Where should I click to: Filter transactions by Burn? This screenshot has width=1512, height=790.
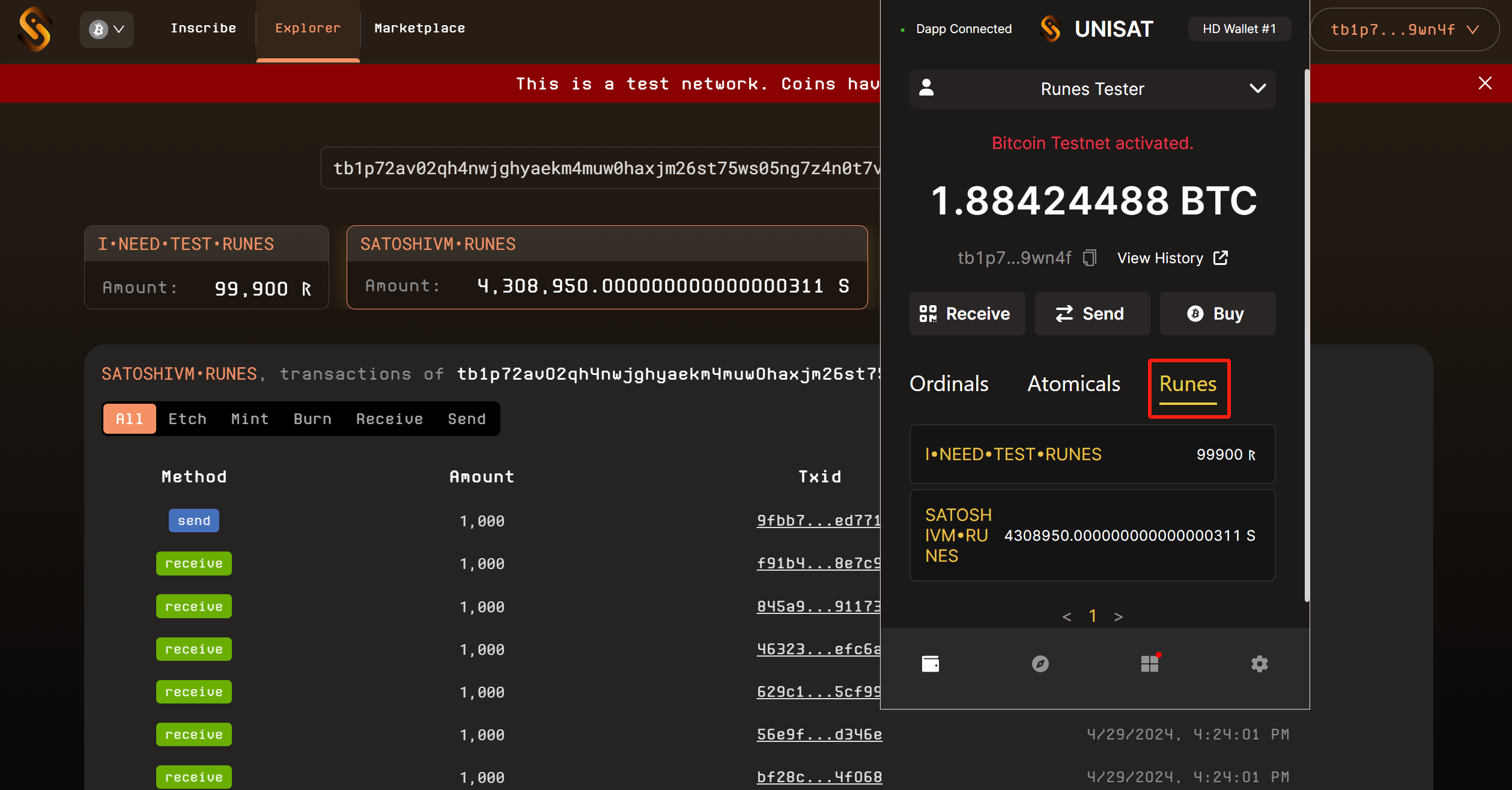click(x=312, y=419)
